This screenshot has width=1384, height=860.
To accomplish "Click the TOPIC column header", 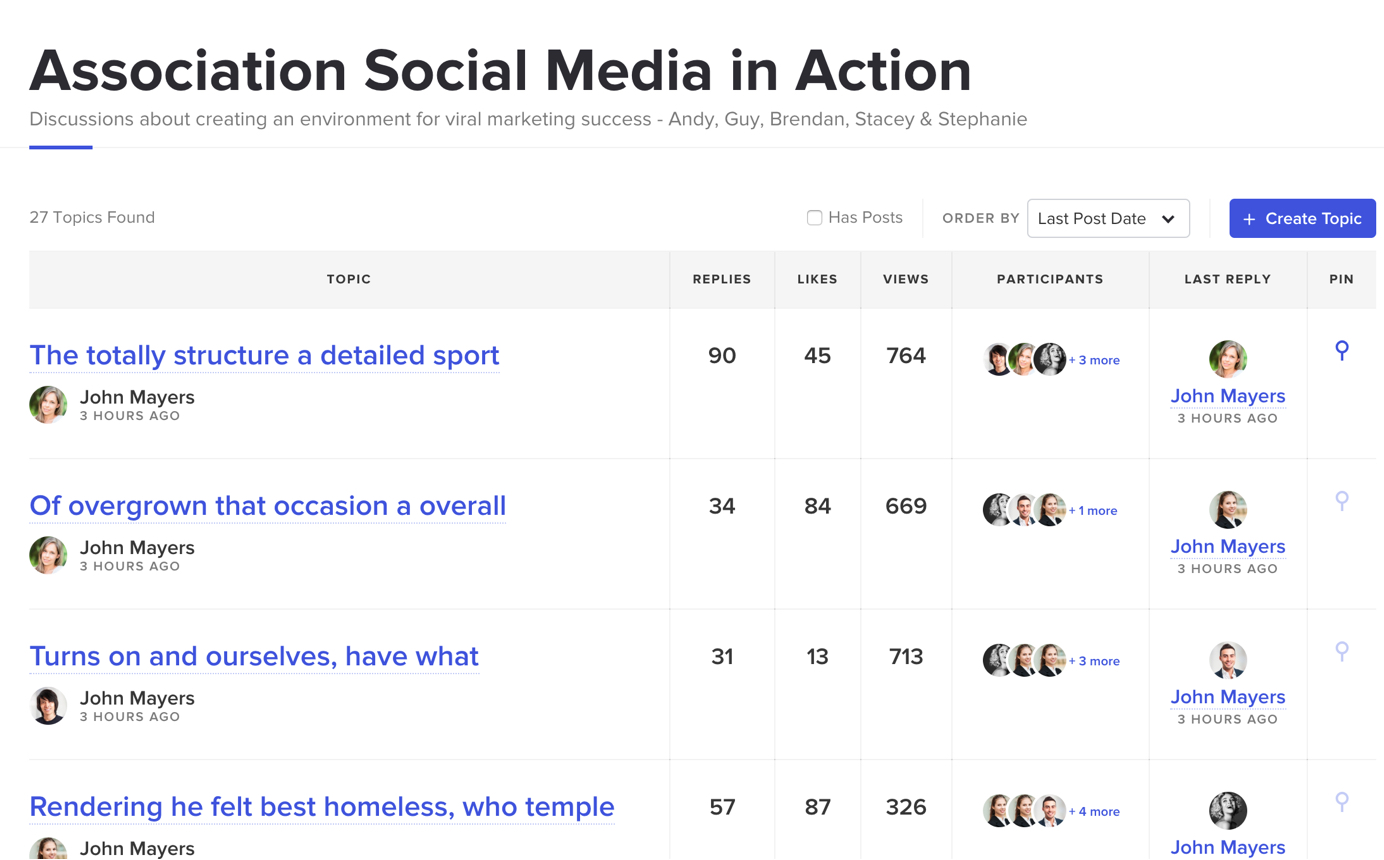I will click(x=349, y=279).
